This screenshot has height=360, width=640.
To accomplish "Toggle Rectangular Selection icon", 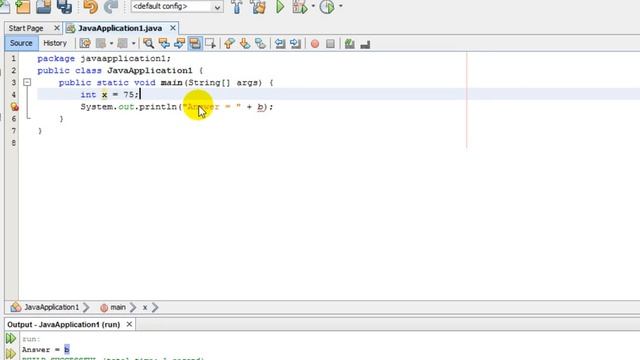I will [x=211, y=43].
